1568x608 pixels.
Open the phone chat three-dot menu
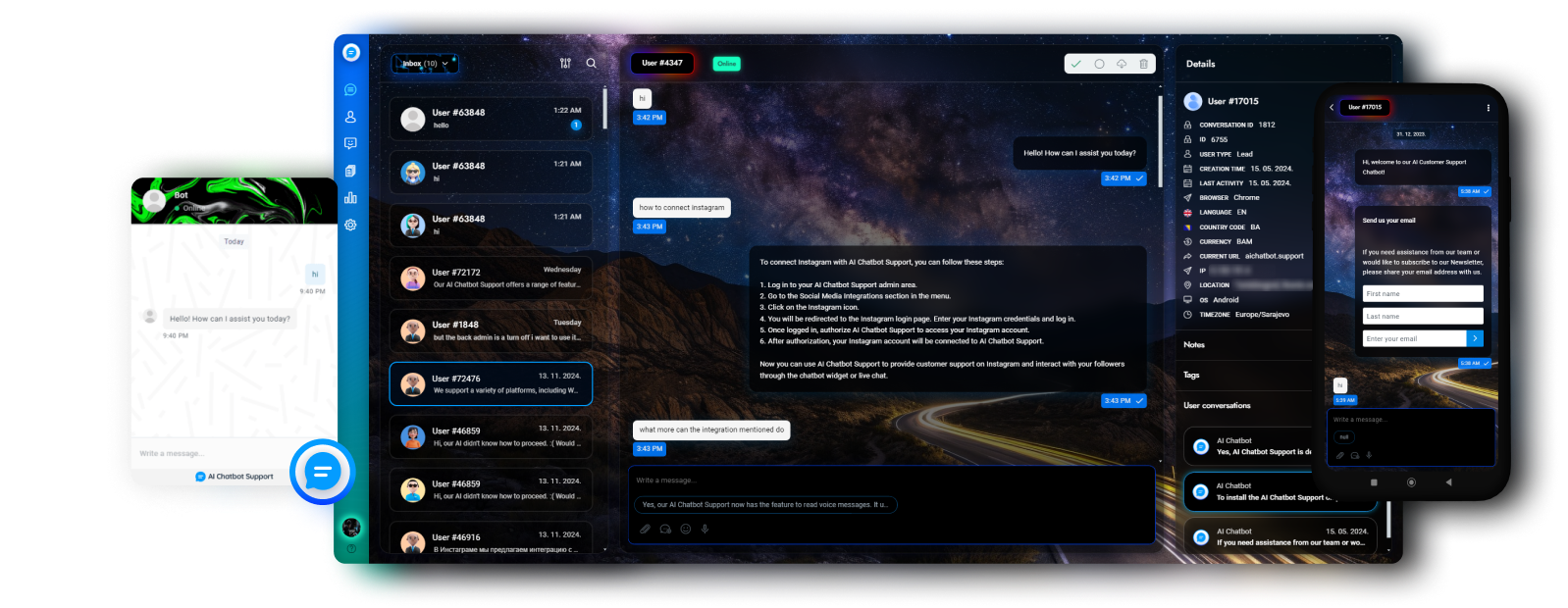pyautogui.click(x=1488, y=108)
